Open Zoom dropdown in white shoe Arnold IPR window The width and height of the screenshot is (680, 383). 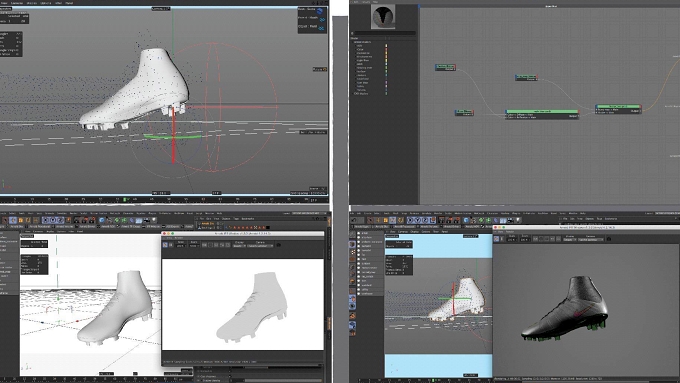[x=194, y=246]
